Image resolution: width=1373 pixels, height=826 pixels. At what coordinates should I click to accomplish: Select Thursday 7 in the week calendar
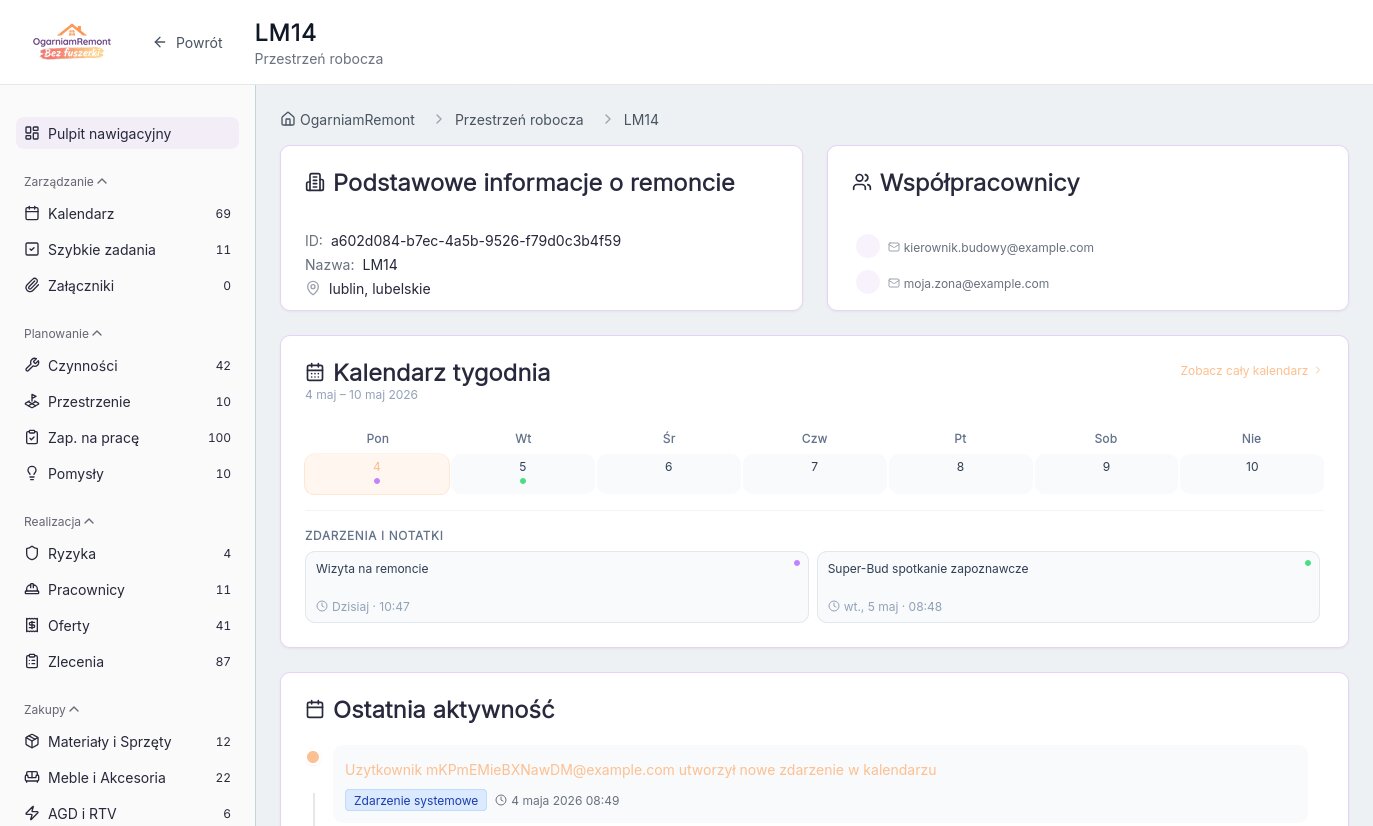point(815,474)
